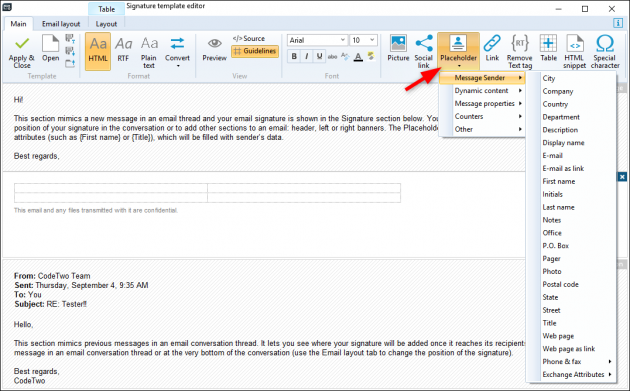Insert Postal code placeholder

571,284
